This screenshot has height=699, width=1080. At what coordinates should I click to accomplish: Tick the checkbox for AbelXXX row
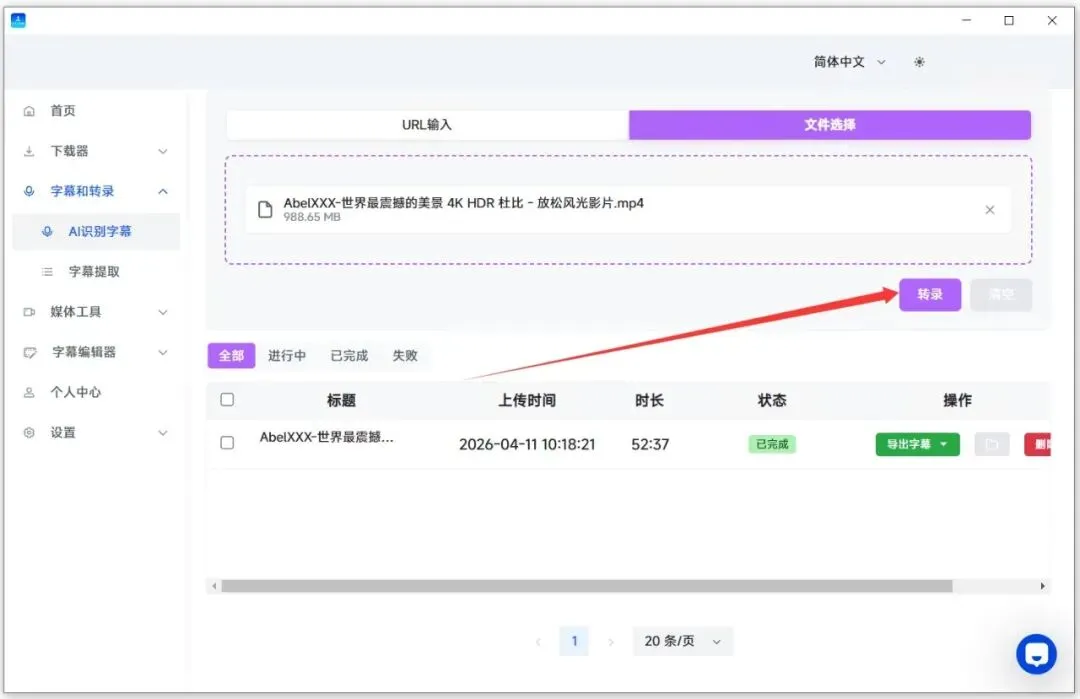[x=227, y=443]
